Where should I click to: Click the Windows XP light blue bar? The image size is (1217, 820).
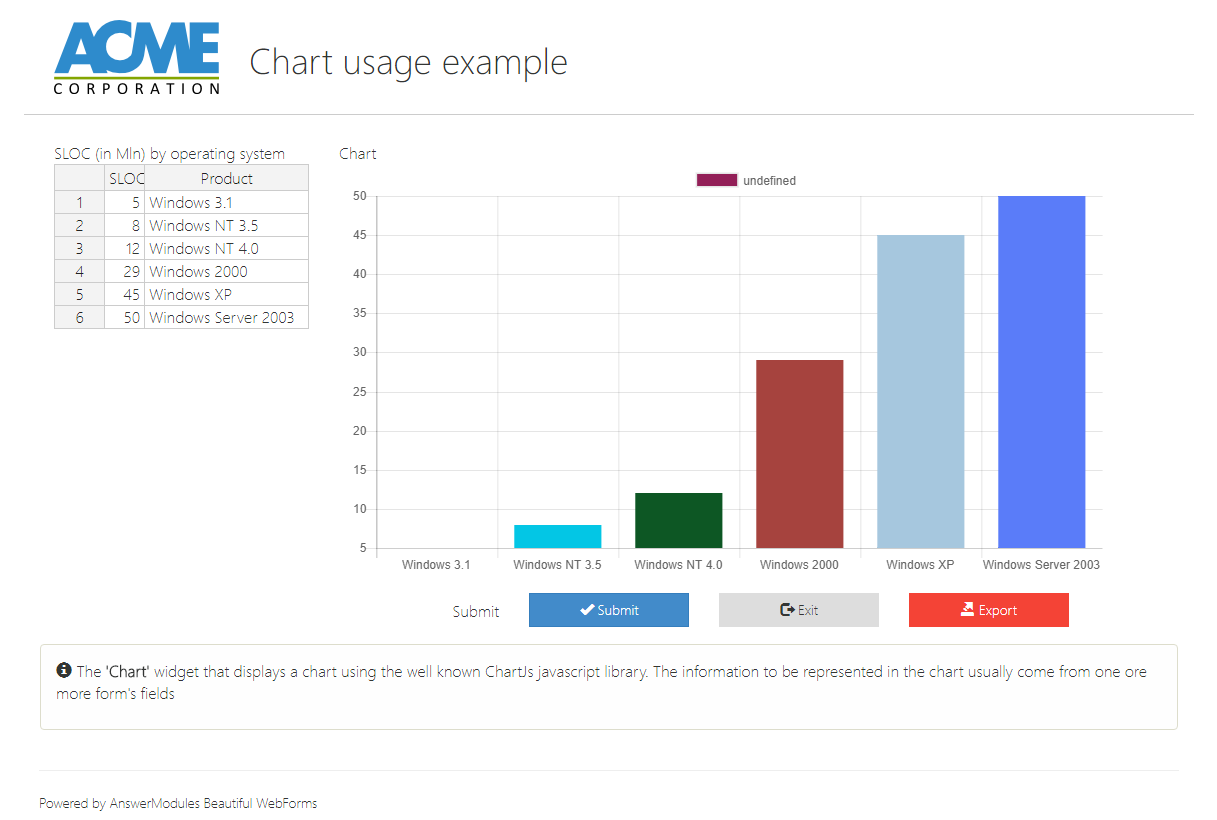(x=920, y=391)
